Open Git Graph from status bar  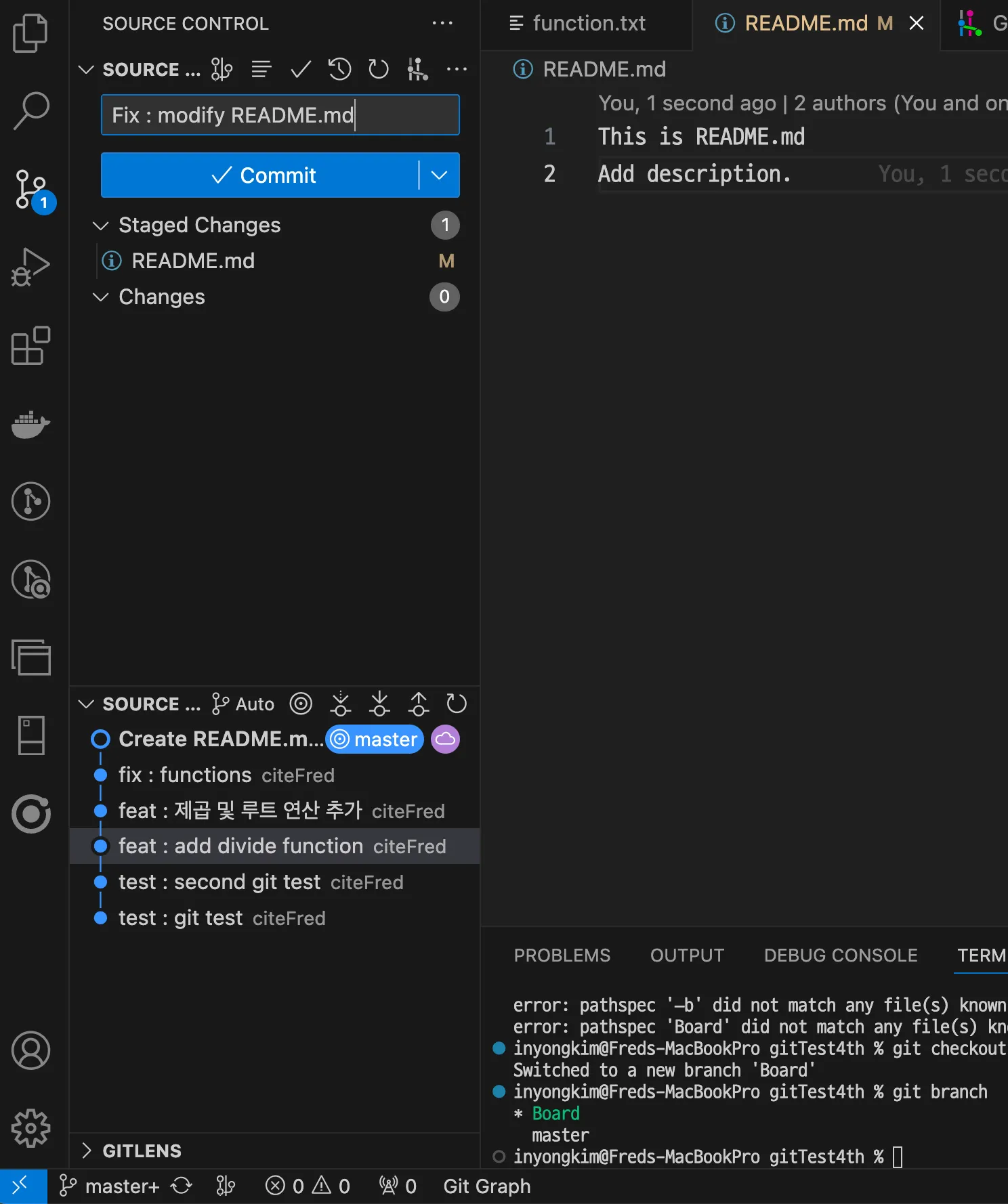click(x=487, y=1186)
